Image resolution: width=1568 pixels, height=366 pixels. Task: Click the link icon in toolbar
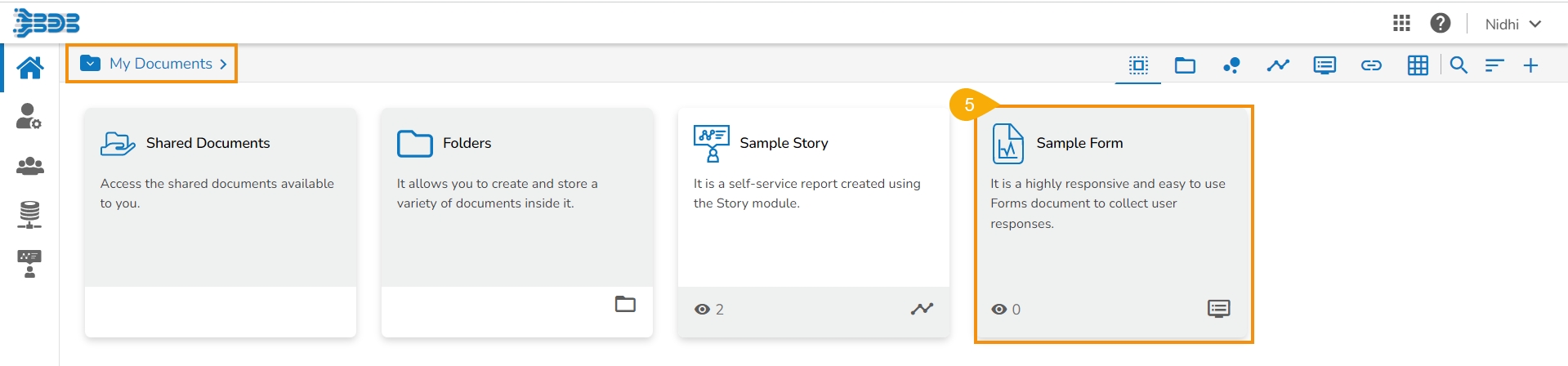pyautogui.click(x=1371, y=65)
